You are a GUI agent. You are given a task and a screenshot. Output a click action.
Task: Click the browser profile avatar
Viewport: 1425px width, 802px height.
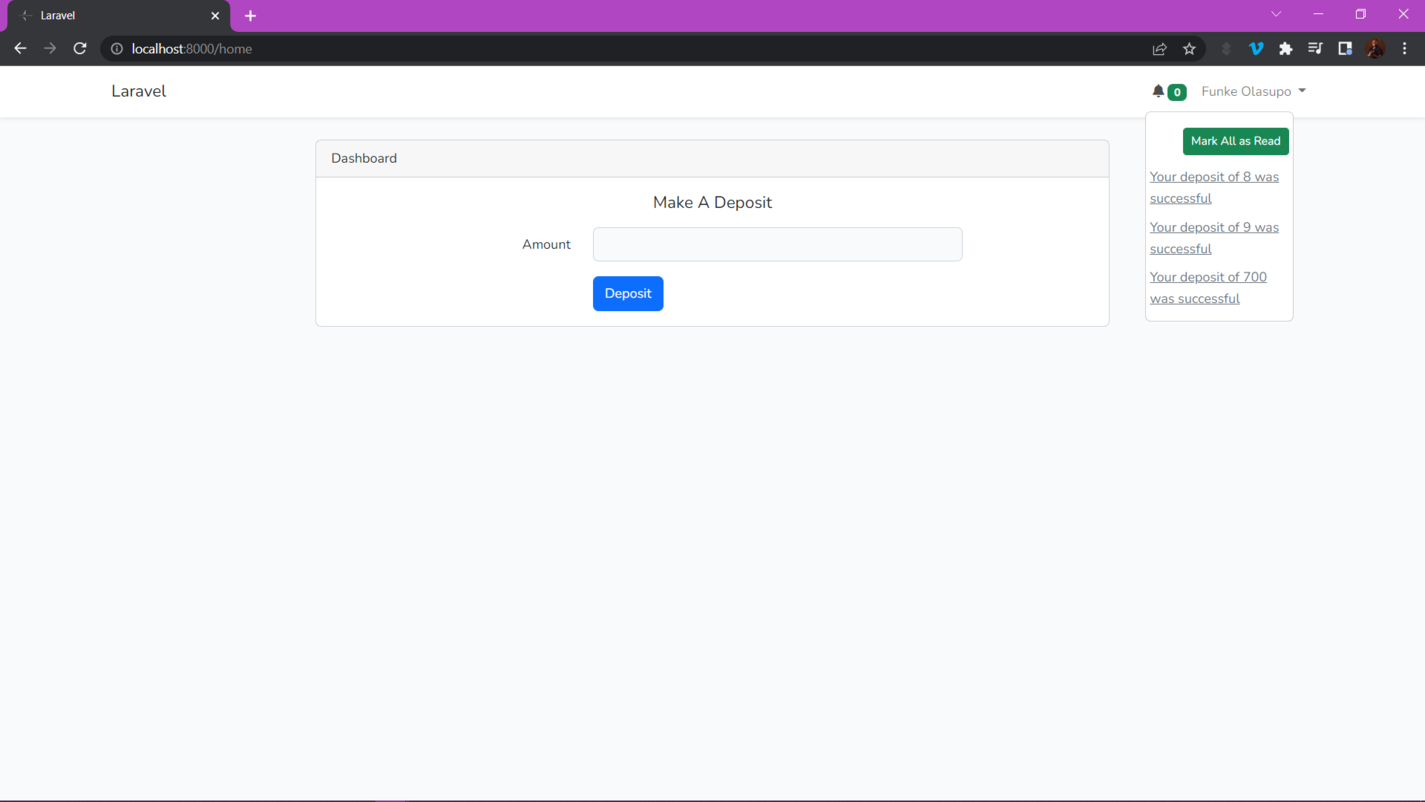pos(1375,48)
